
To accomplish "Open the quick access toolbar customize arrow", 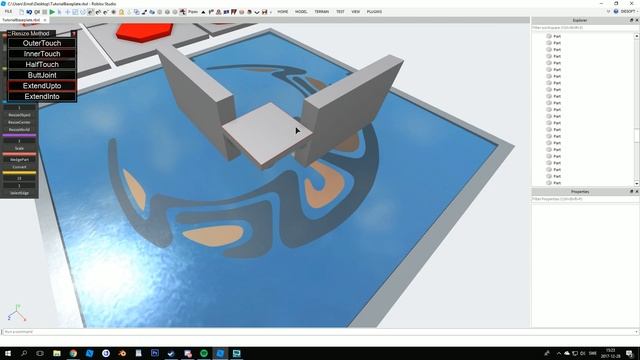I will tap(271, 12).
